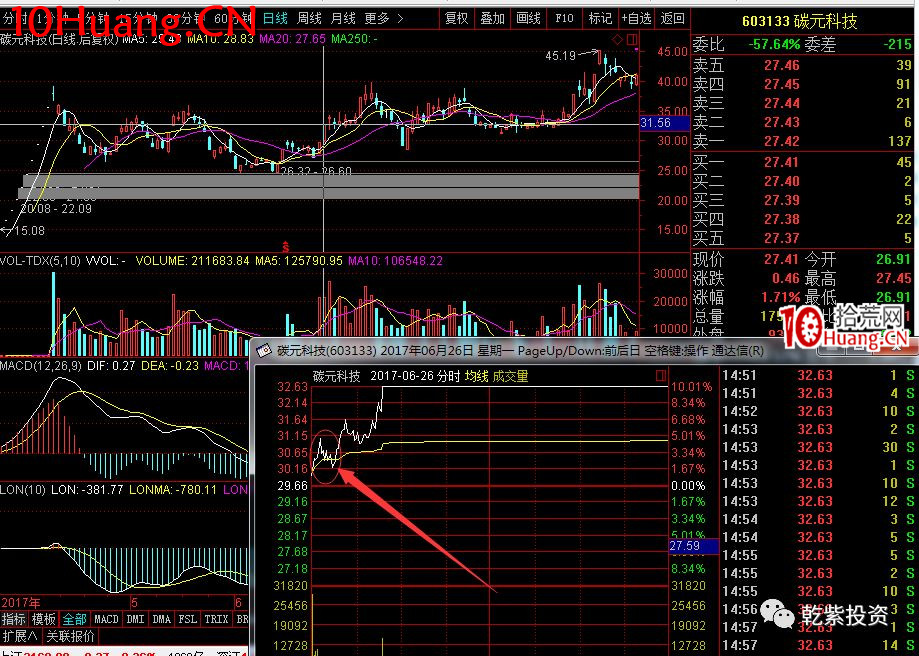The width and height of the screenshot is (919, 656).
Task: Choose the DMA indicator tab
Action: [x=161, y=619]
